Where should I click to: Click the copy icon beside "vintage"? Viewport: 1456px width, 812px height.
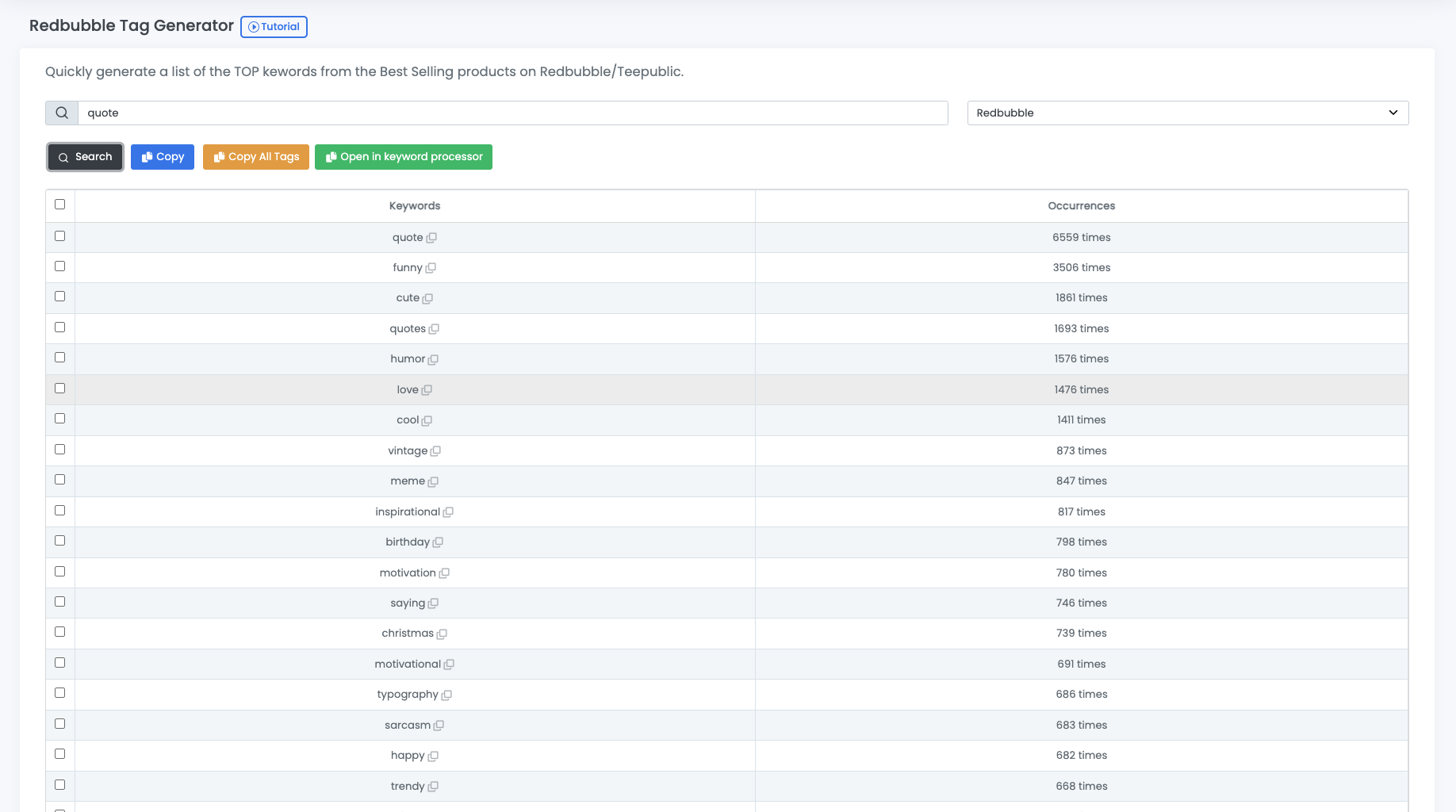point(435,451)
